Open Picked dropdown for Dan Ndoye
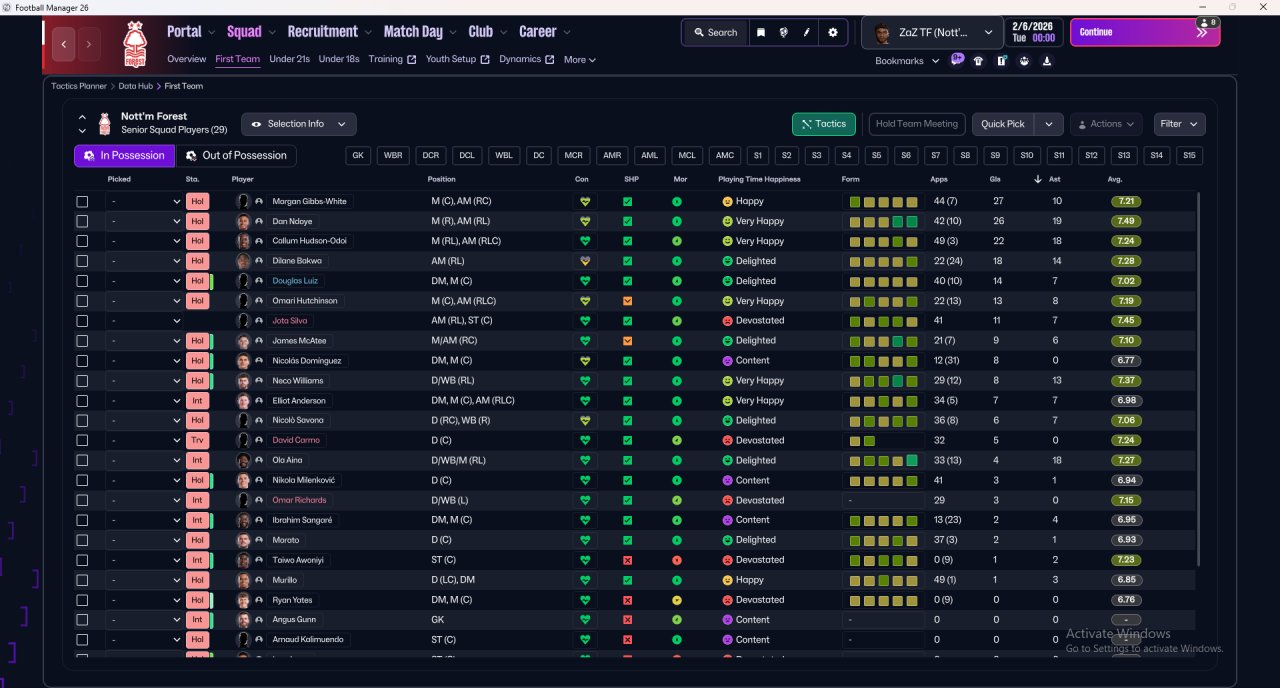 (x=144, y=221)
